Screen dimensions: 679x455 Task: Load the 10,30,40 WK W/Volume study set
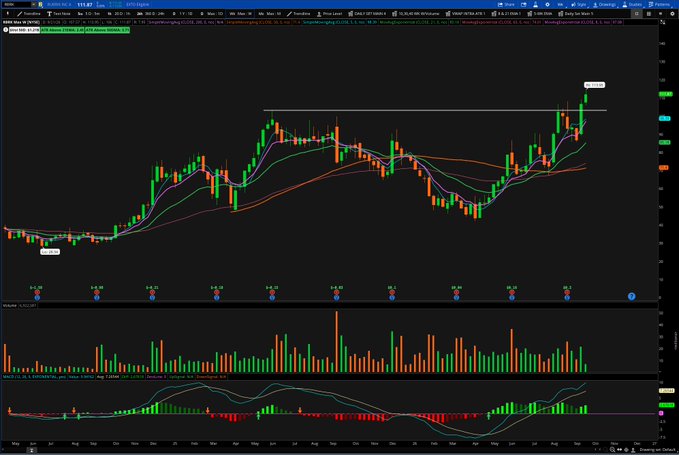click(416, 13)
